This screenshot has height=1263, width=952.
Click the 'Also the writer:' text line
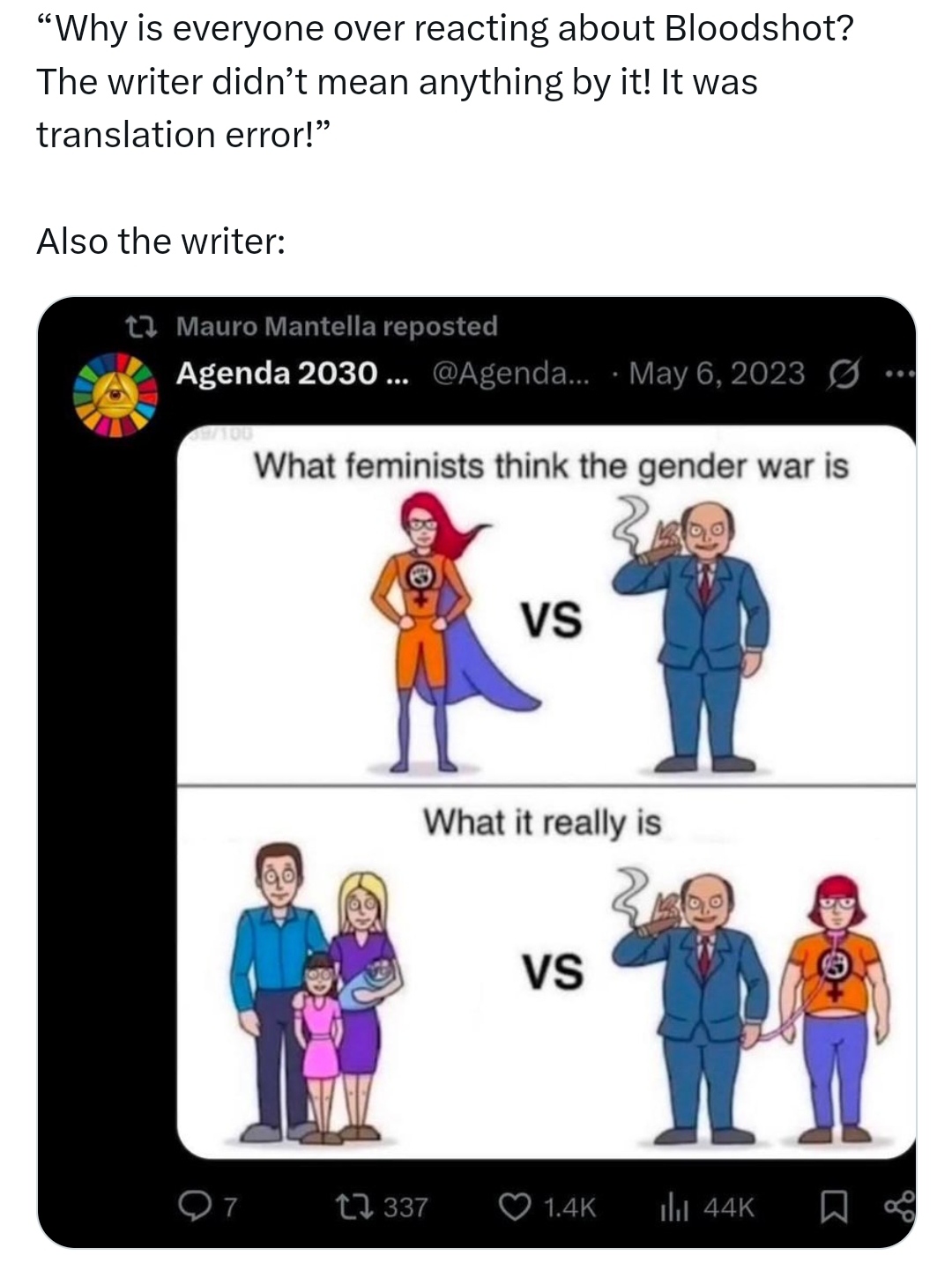tap(161, 241)
